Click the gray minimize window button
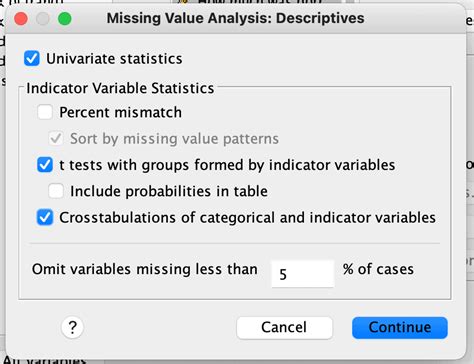Image resolution: width=474 pixels, height=364 pixels. pos(43,19)
